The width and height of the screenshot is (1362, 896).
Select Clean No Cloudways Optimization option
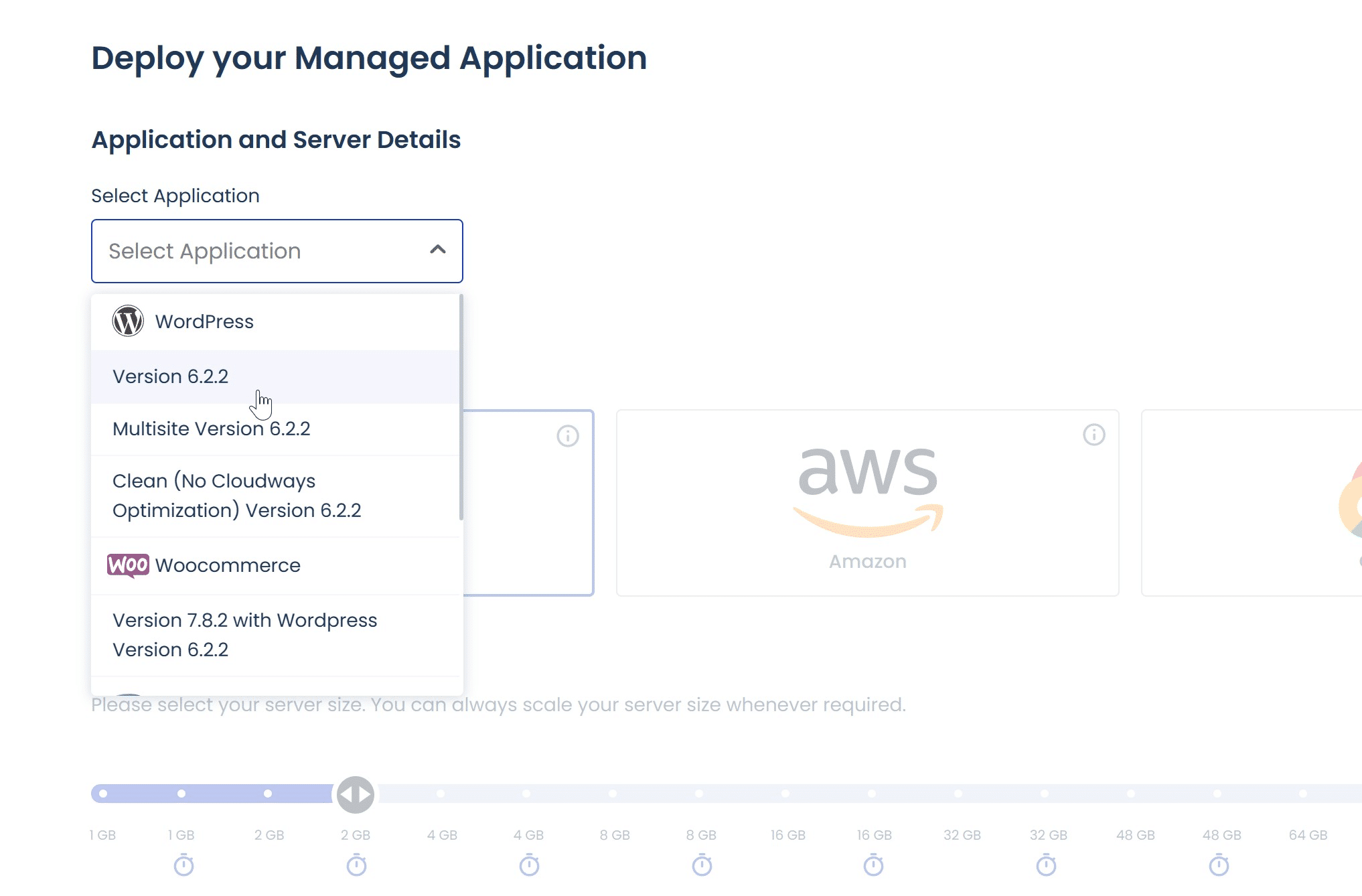pyautogui.click(x=236, y=495)
